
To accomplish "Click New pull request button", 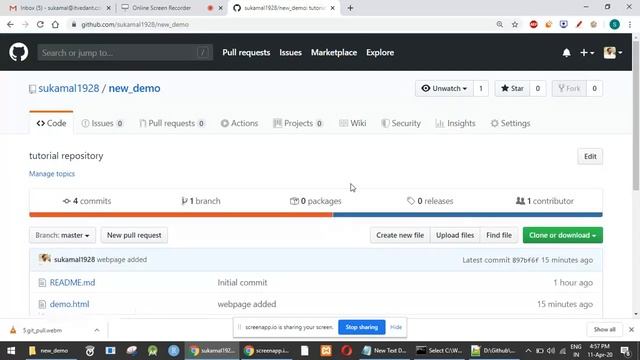I will [x=134, y=235].
